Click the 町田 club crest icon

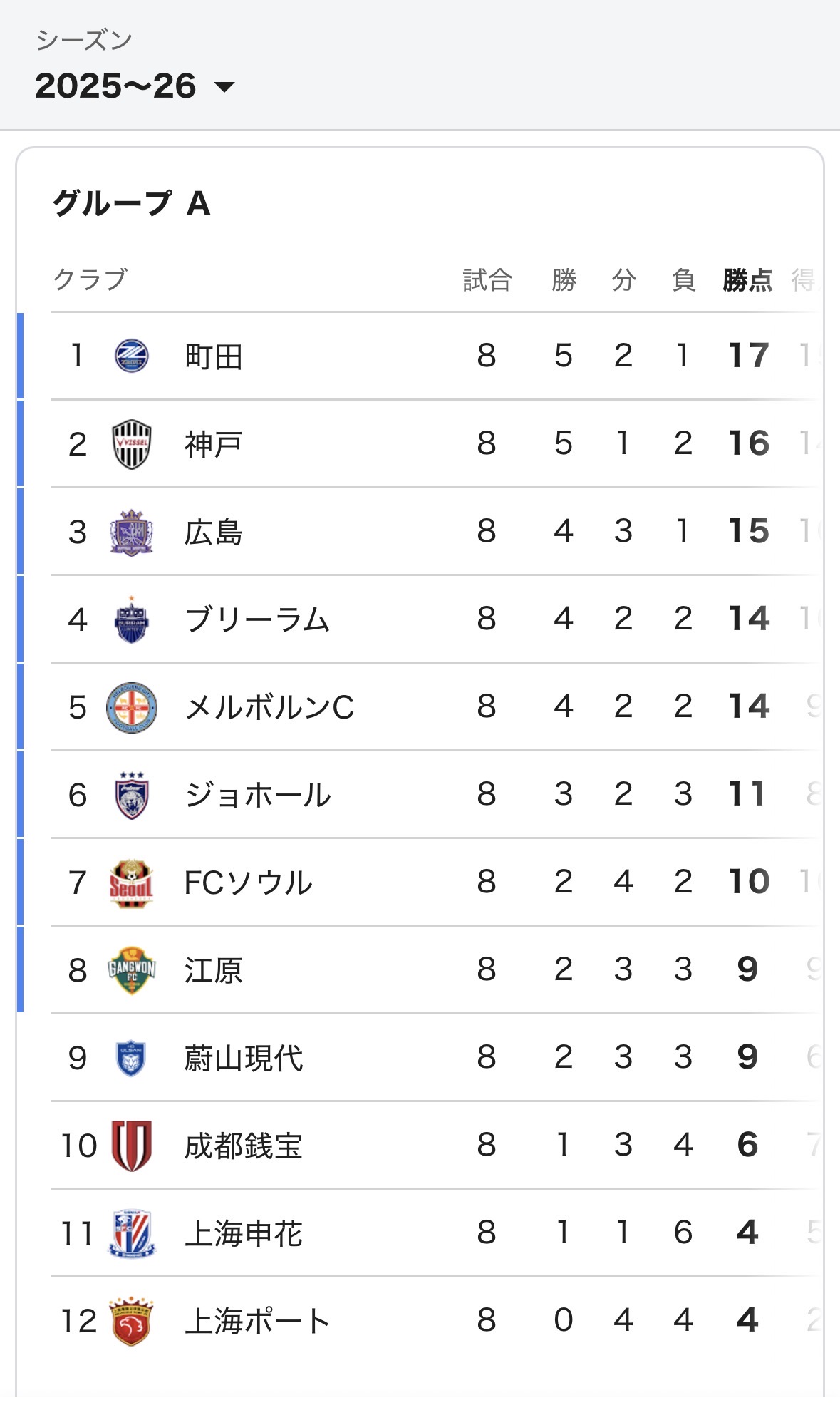(x=132, y=356)
